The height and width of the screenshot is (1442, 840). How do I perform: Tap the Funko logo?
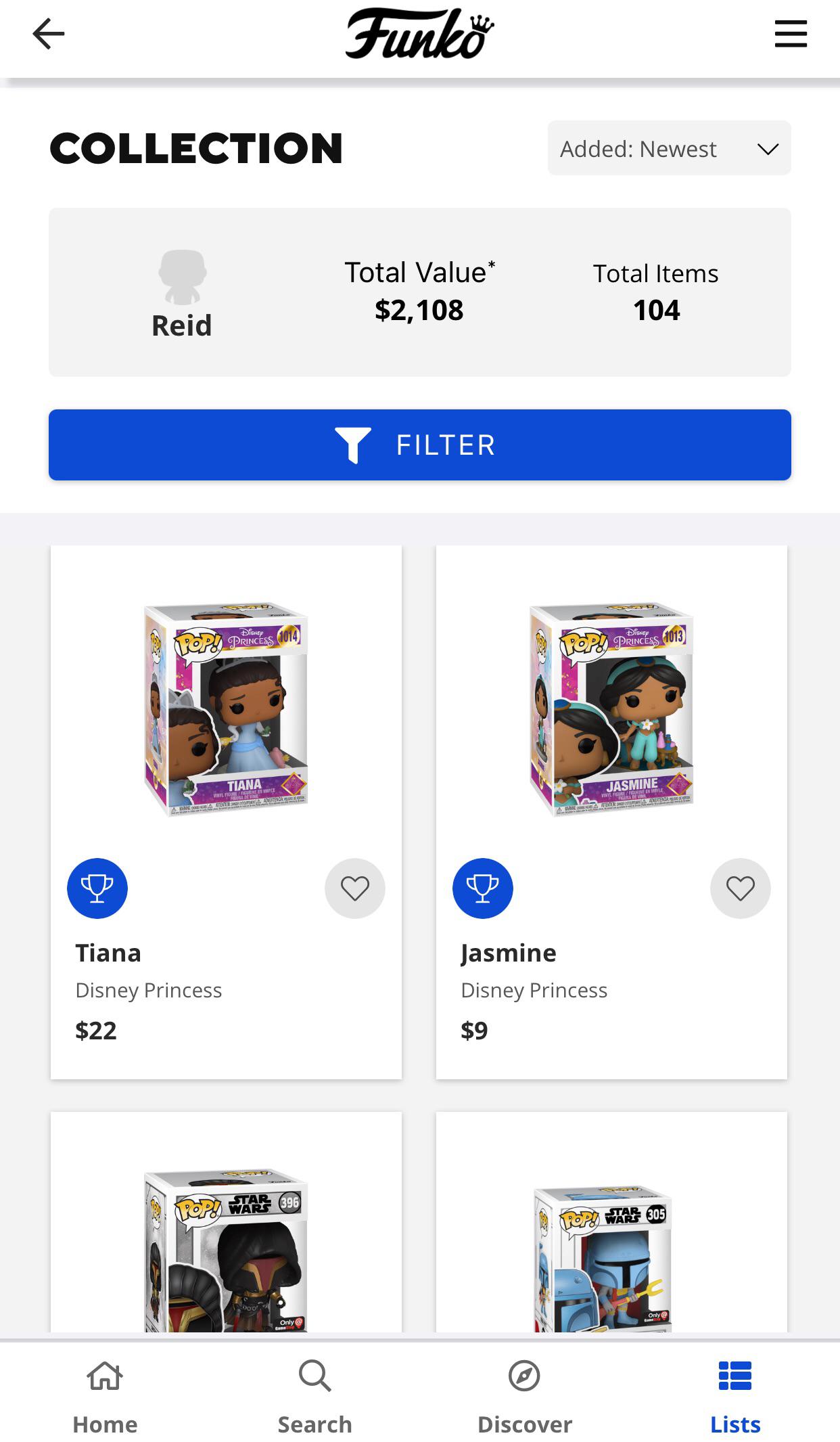click(419, 34)
